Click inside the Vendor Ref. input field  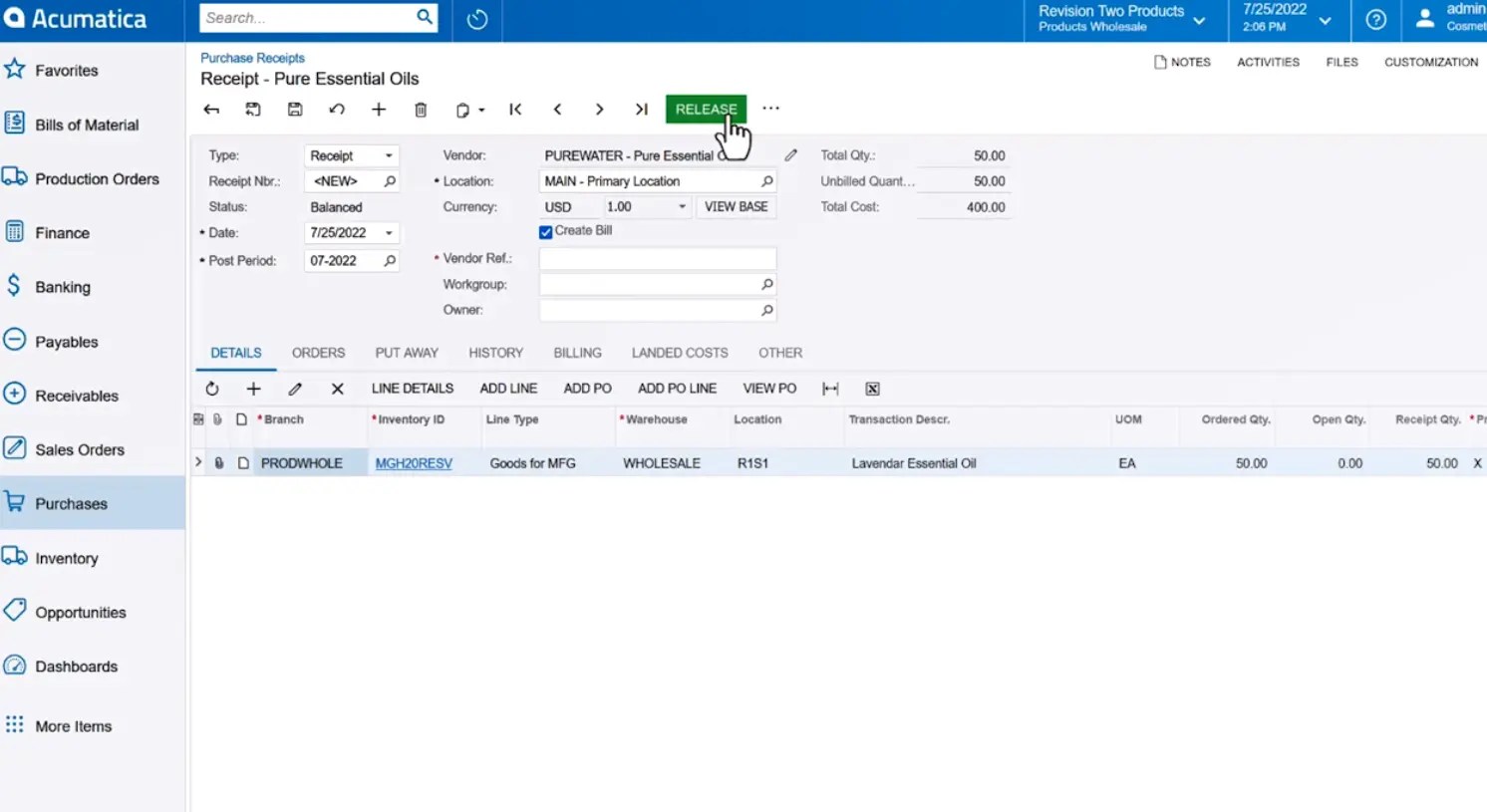658,258
